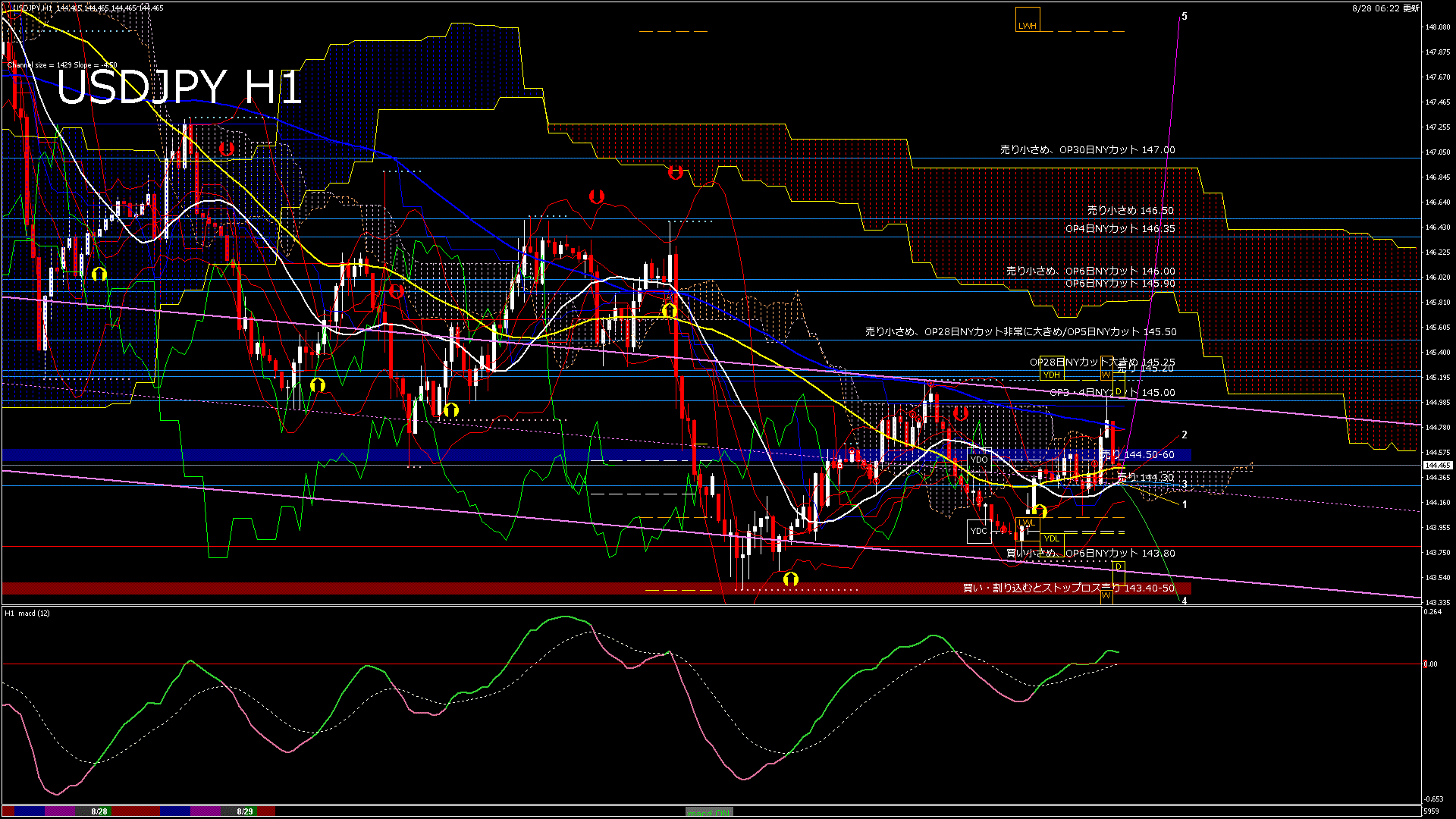Image resolution: width=1456 pixels, height=819 pixels.
Task: Click the 148.080 price axis label
Action: 1438,27
